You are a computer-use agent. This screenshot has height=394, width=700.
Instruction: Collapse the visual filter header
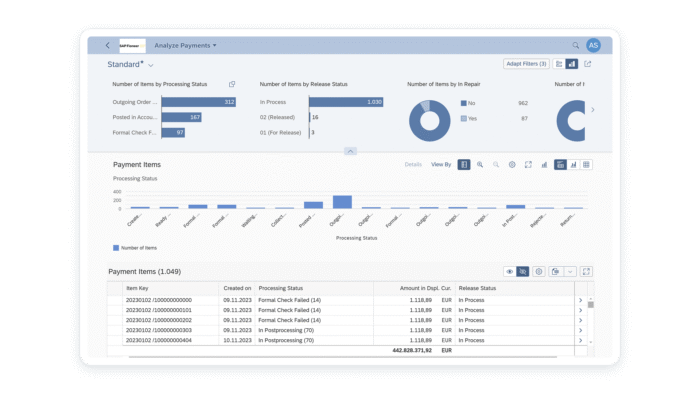pyautogui.click(x=350, y=151)
